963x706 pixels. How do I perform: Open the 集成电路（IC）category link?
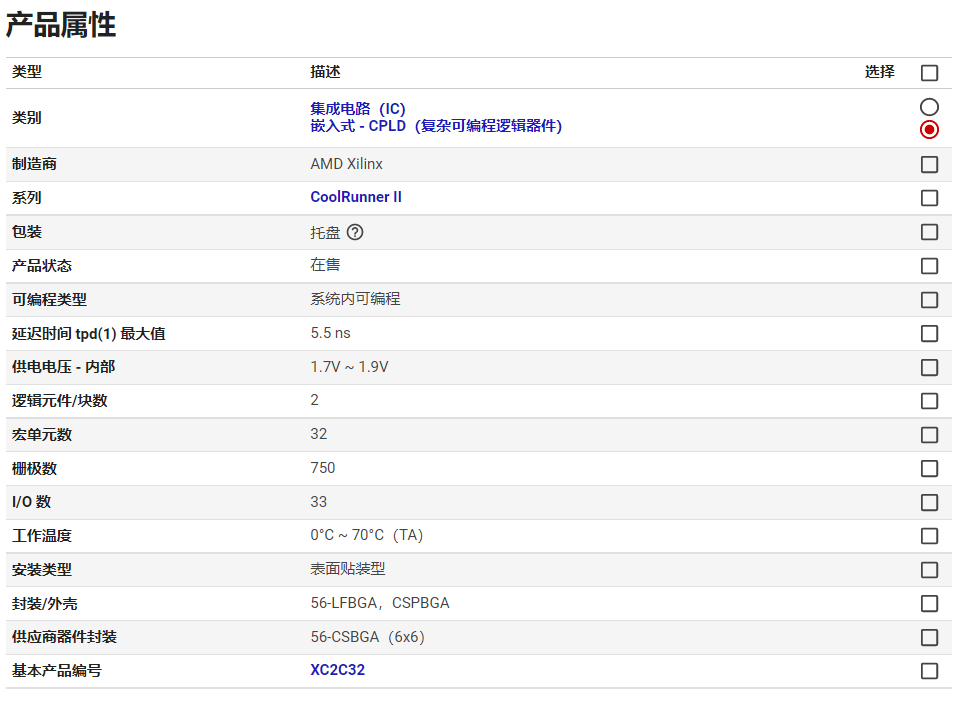[x=358, y=109]
